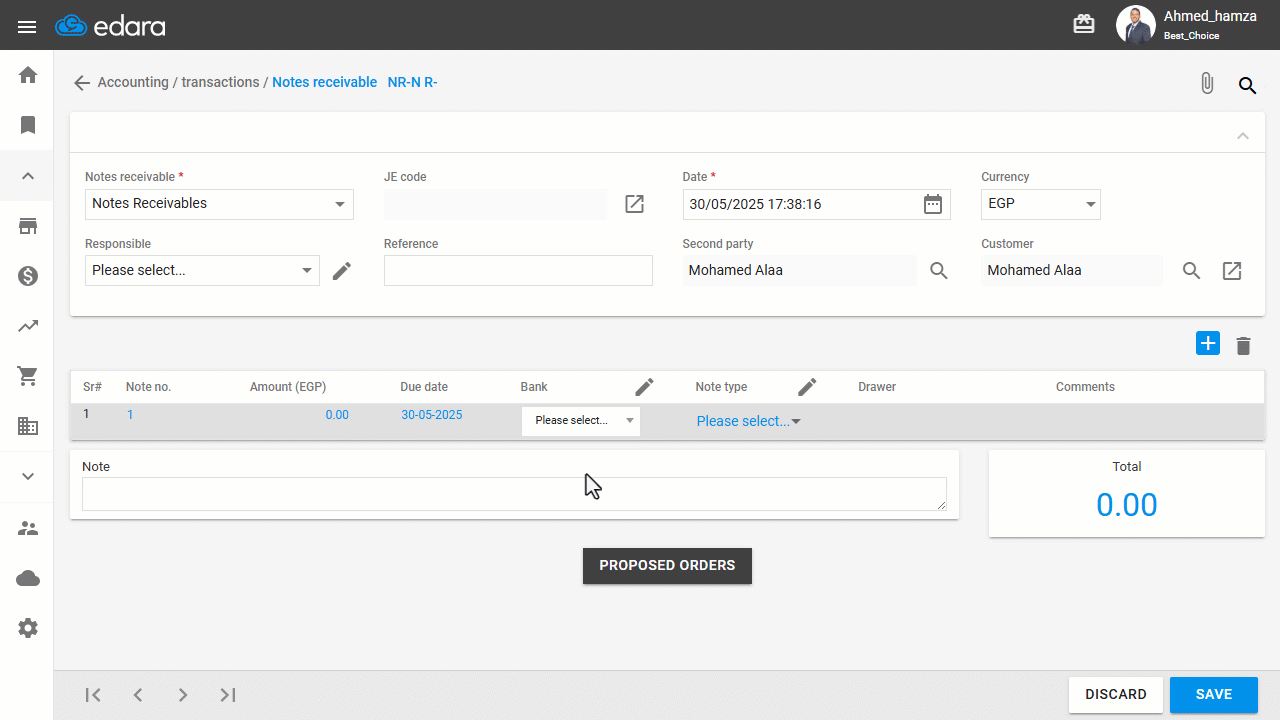Click the edara cloud logo
This screenshot has height=720, width=1280.
(110, 26)
